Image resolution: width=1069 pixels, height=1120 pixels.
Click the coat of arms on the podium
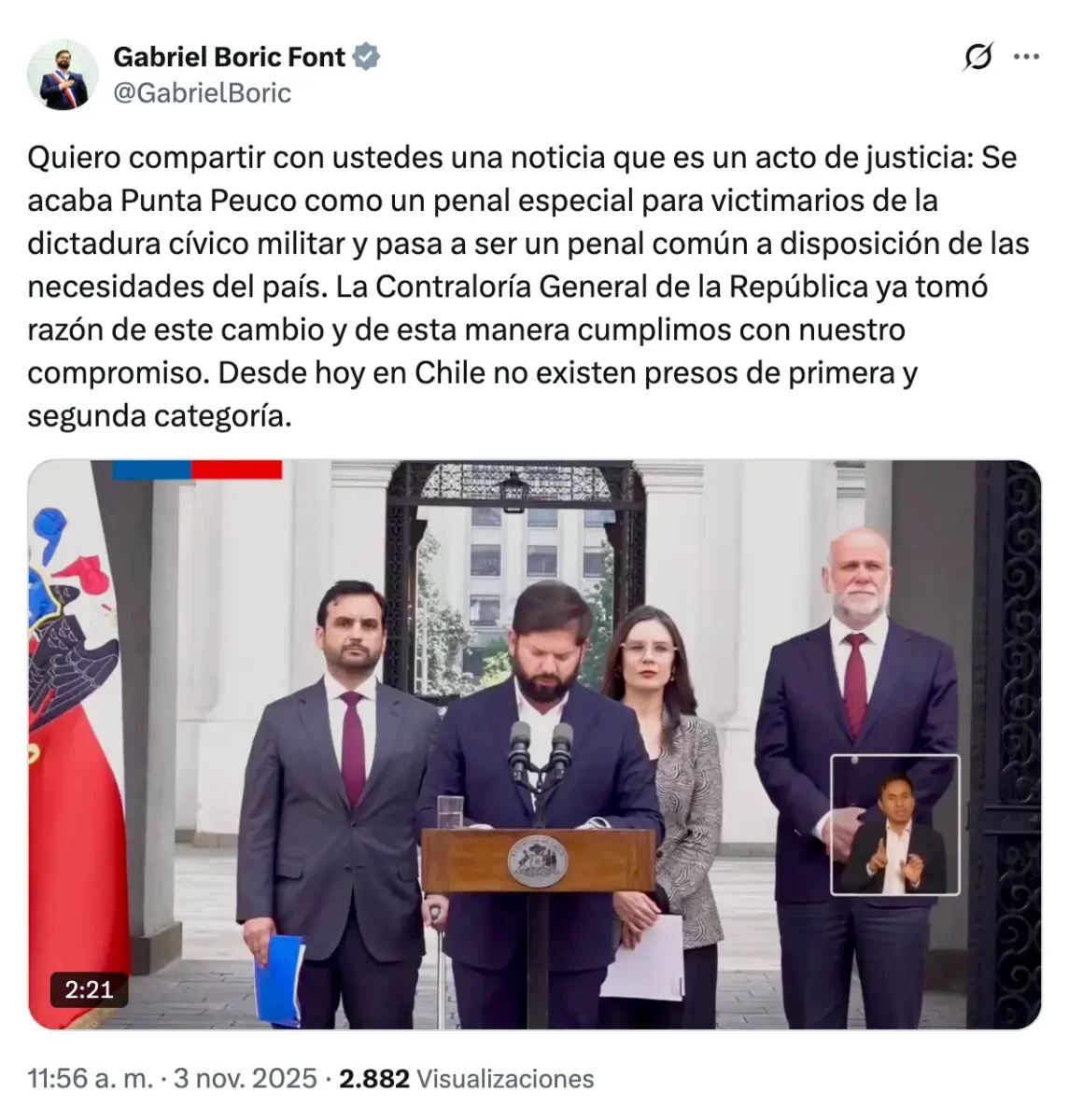point(538,861)
